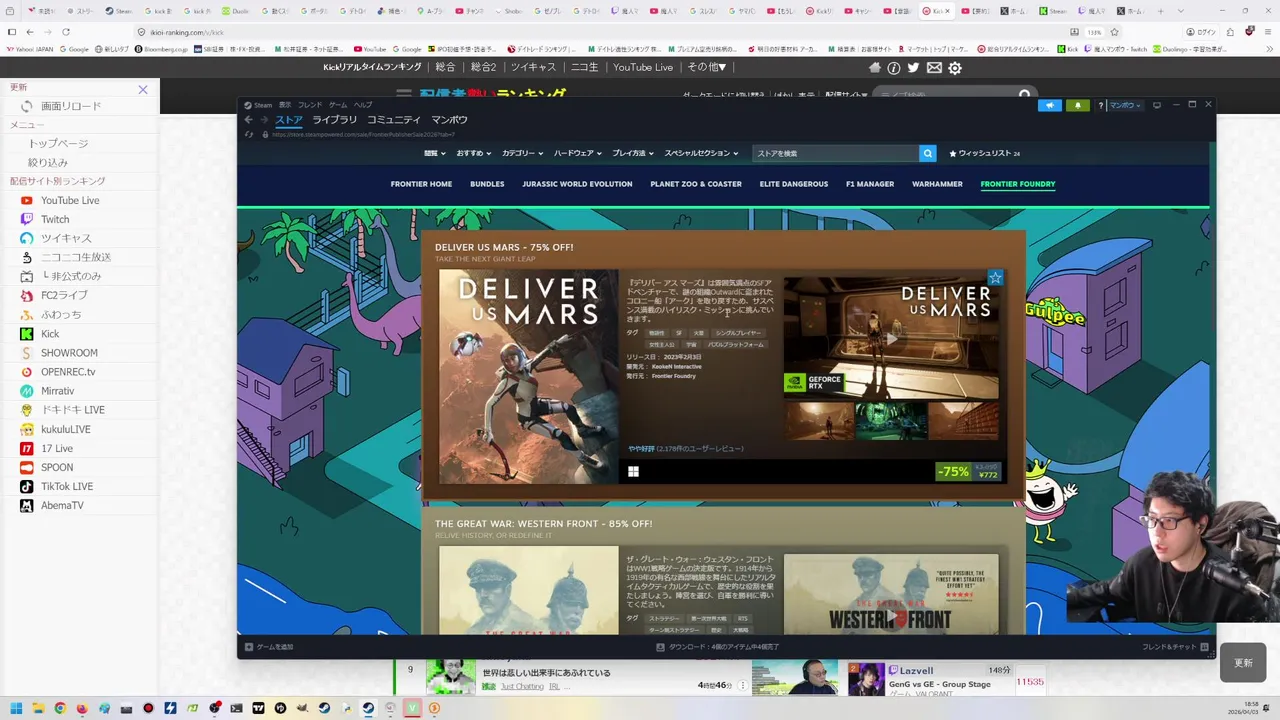Screen dimensions: 1280x720
Task: Open the マンボウ account dropdown
Action: 1126,105
